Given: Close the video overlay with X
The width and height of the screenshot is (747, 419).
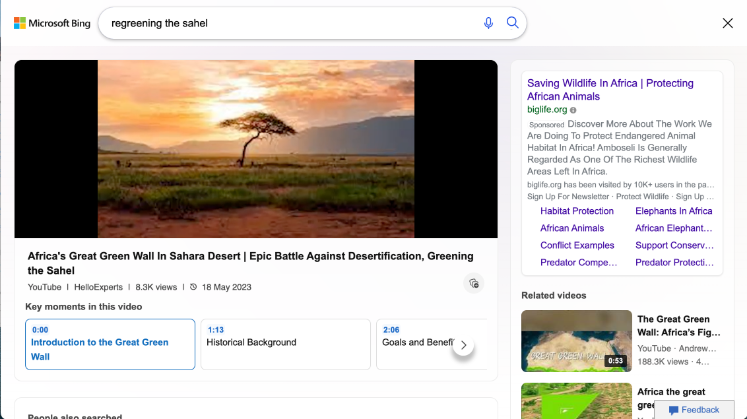Looking at the screenshot, I should (x=727, y=23).
